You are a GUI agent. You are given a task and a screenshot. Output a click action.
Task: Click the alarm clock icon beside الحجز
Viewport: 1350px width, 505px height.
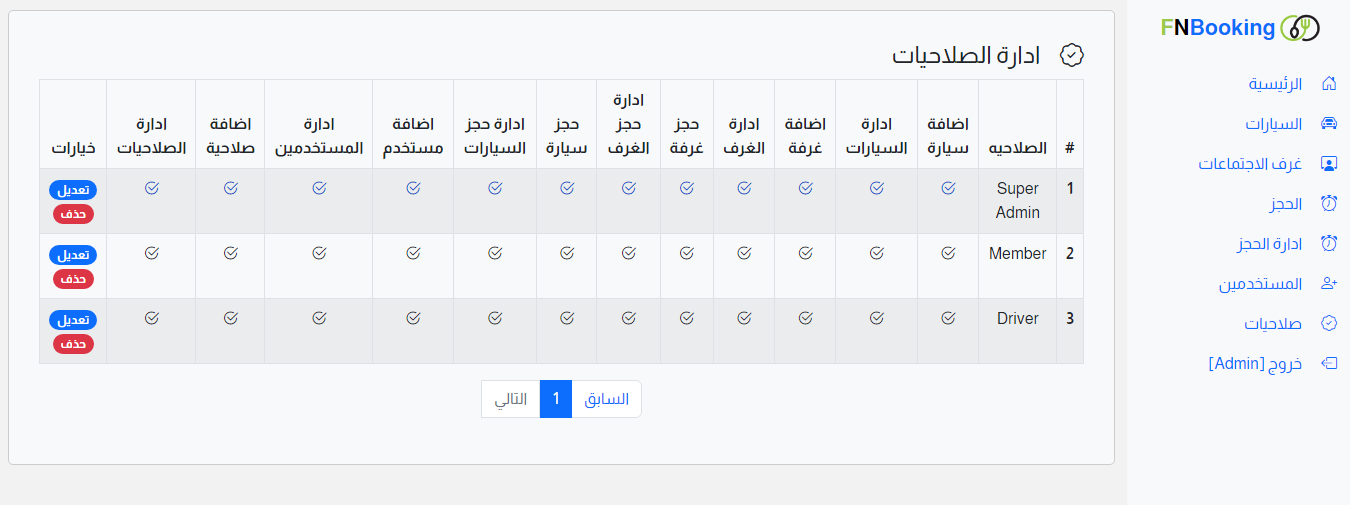click(x=1329, y=204)
